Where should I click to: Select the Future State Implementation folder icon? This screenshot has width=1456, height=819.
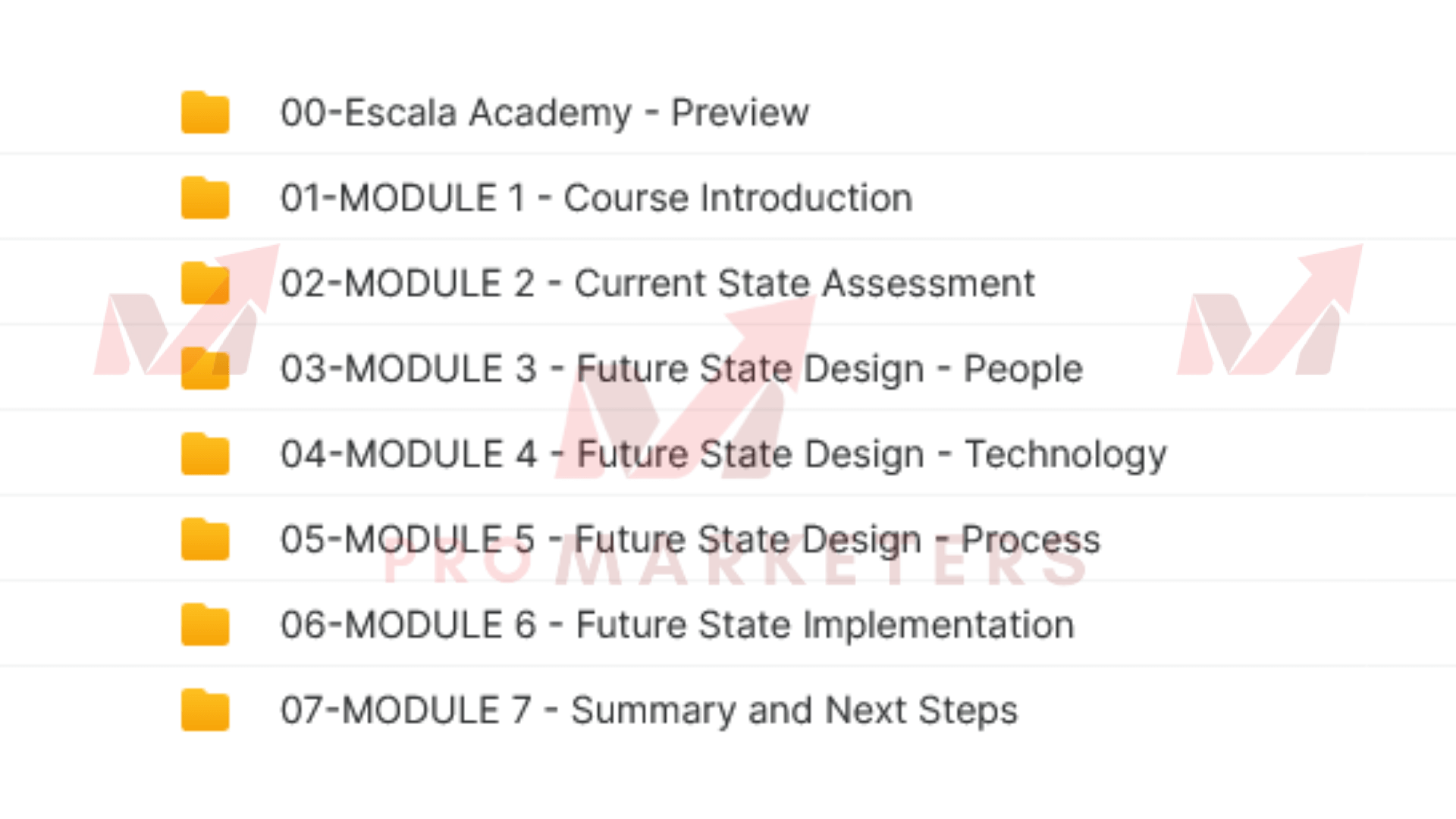[x=205, y=625]
